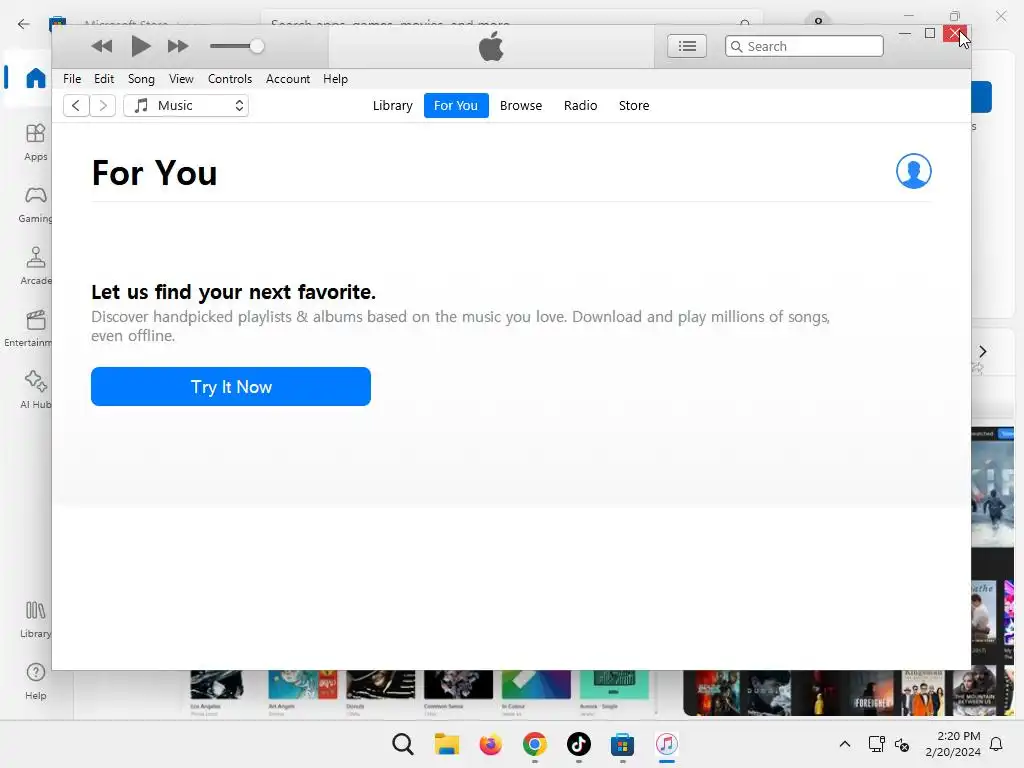
Task: Click the fast forward next track button
Action: 178,46
